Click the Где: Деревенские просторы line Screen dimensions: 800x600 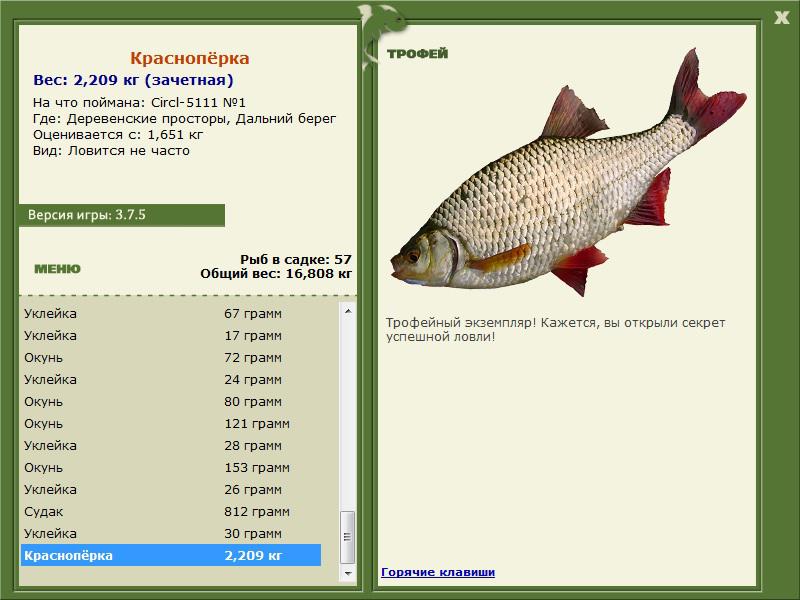(x=184, y=119)
